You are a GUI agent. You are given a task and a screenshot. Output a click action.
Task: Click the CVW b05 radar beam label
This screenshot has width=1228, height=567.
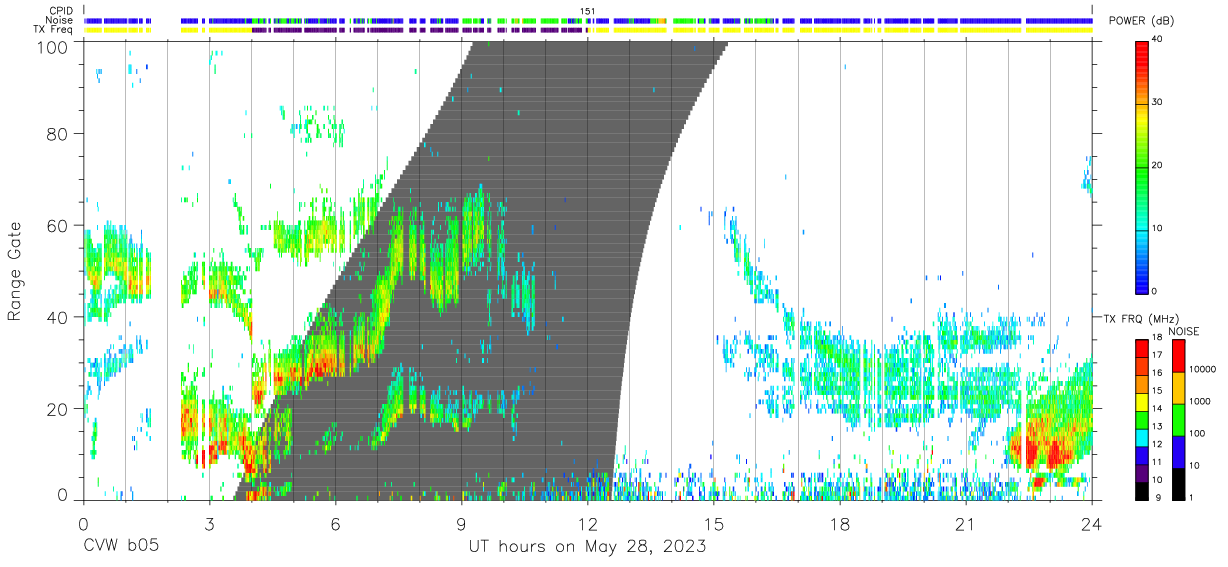pyautogui.click(x=120, y=547)
